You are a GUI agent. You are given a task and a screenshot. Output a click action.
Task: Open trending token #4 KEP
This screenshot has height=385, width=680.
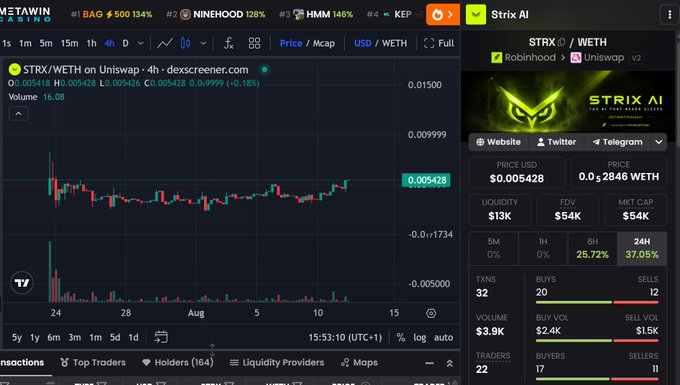[x=389, y=15]
